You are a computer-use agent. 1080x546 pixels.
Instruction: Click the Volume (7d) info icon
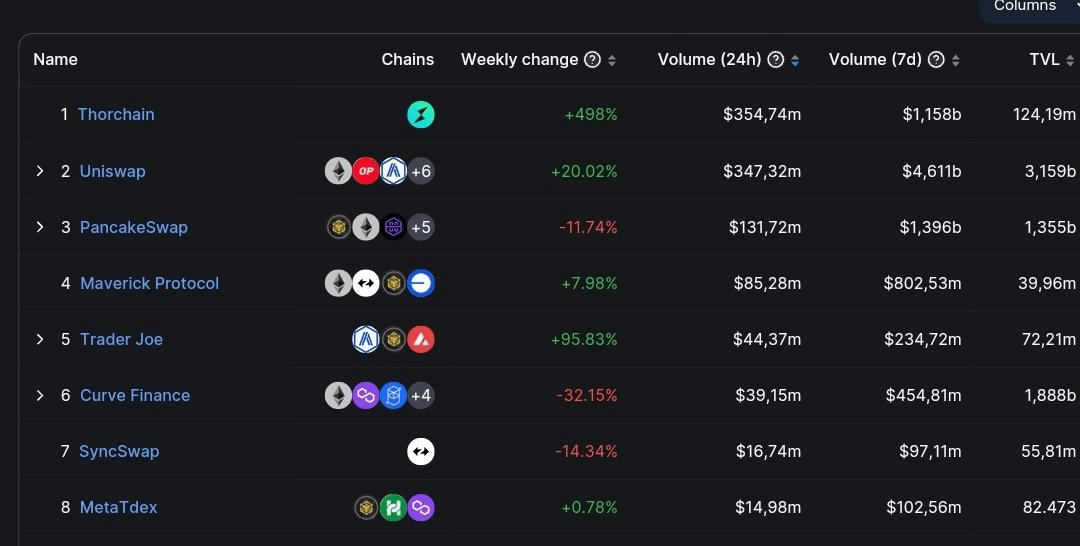coord(936,60)
